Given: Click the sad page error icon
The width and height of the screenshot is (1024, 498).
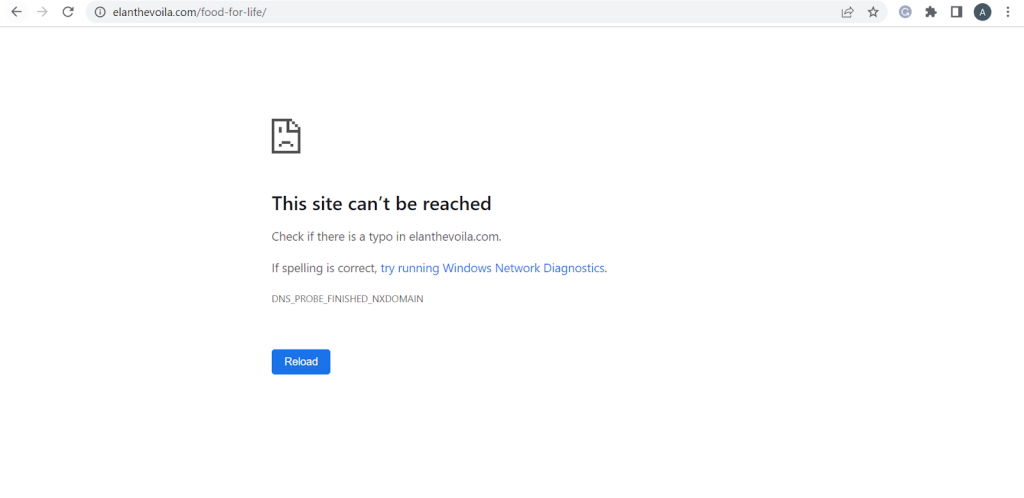Looking at the screenshot, I should (x=286, y=136).
